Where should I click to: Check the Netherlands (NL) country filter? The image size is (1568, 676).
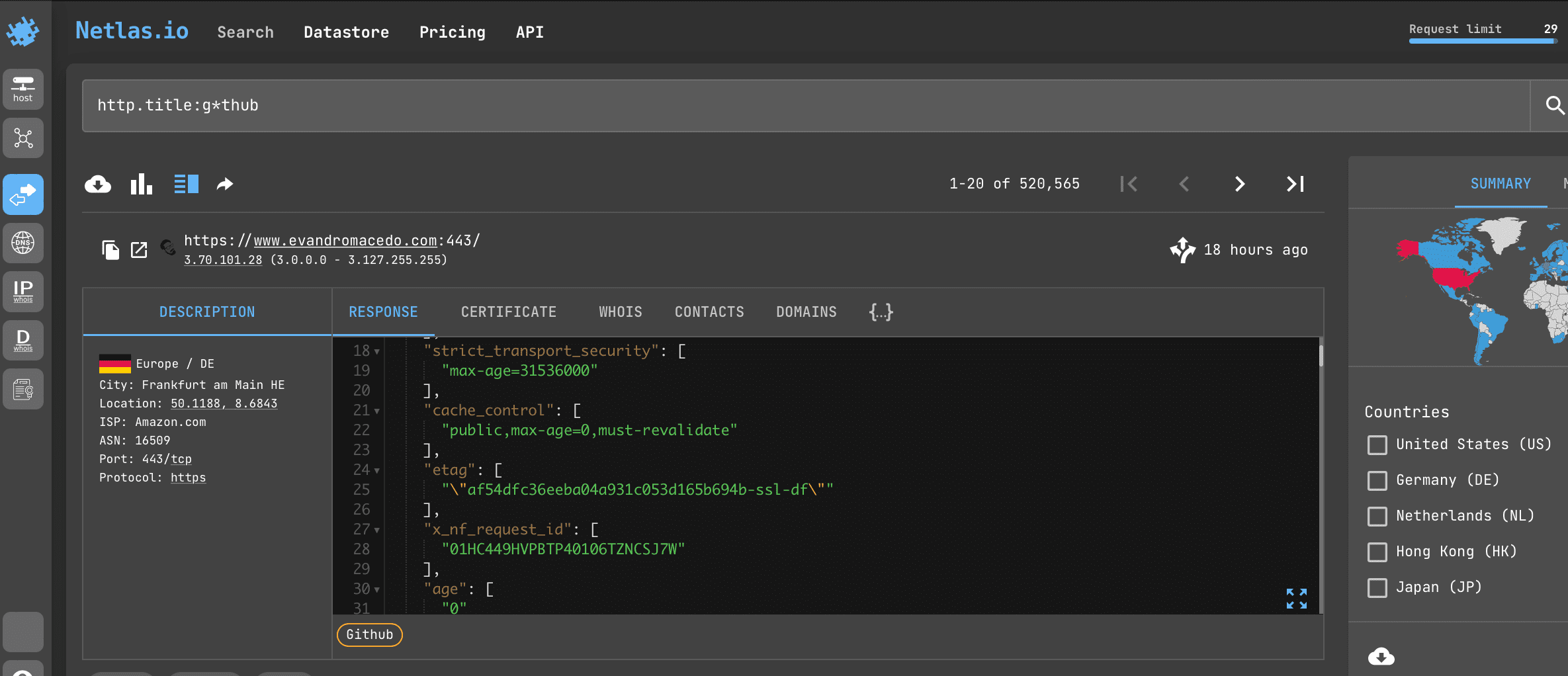point(1377,517)
